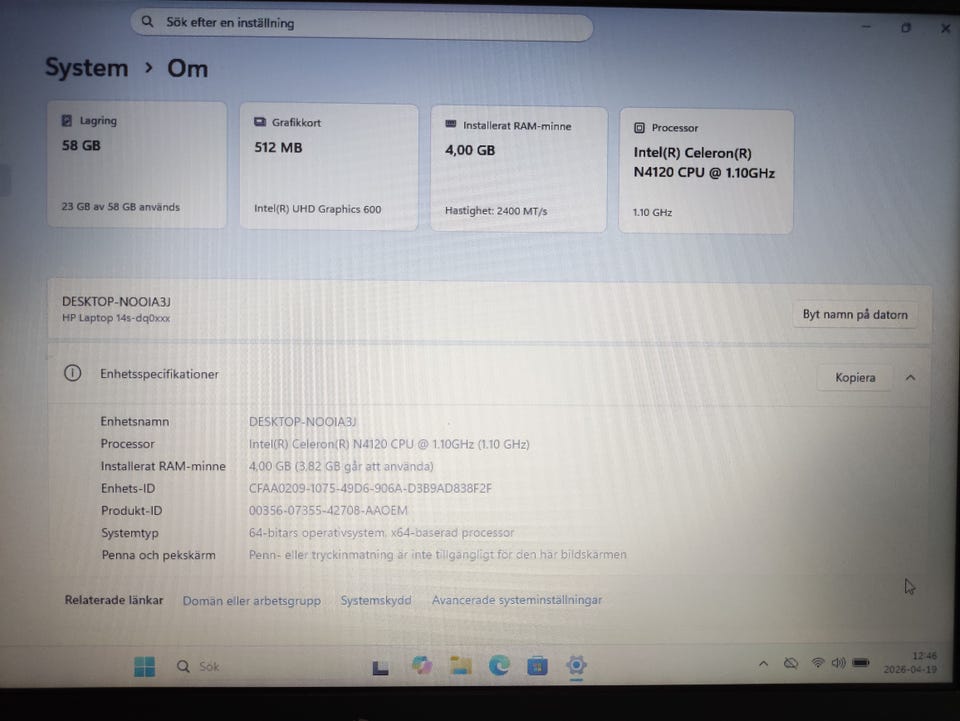Show hidden system tray icons
Image resolution: width=960 pixels, height=721 pixels.
point(763,663)
